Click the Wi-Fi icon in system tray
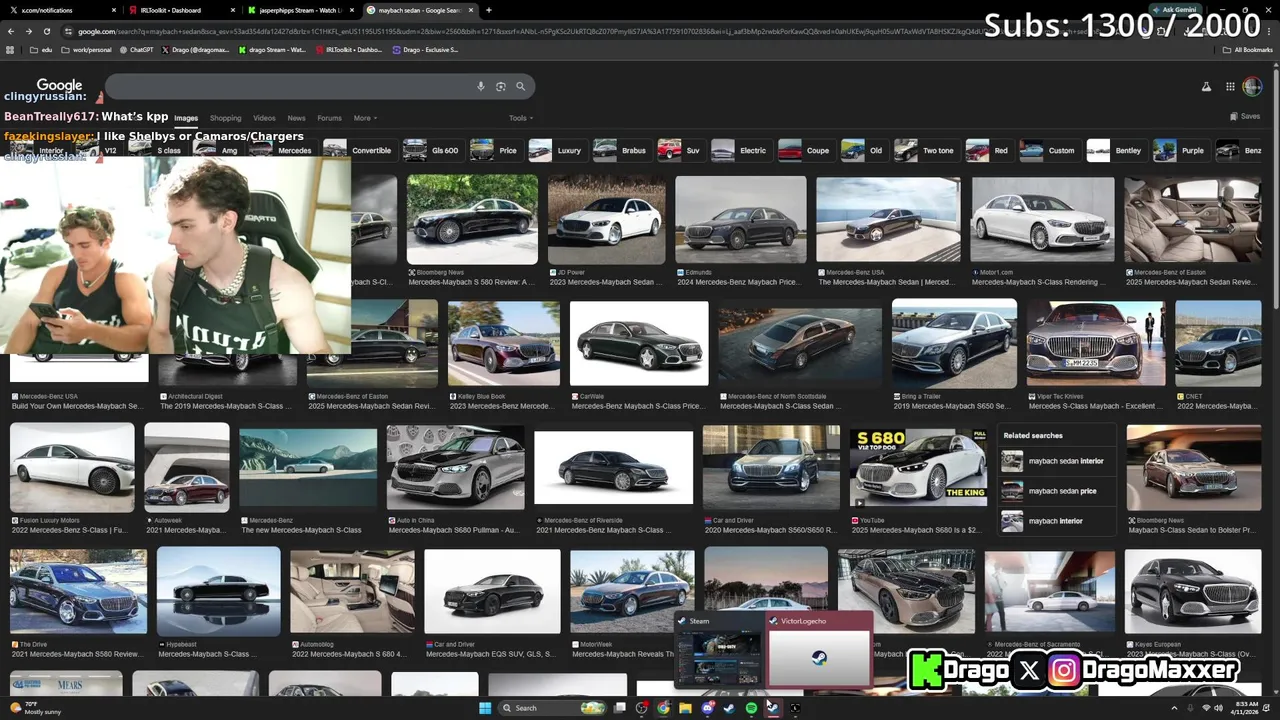This screenshot has width=1280, height=720. pyautogui.click(x=1206, y=708)
